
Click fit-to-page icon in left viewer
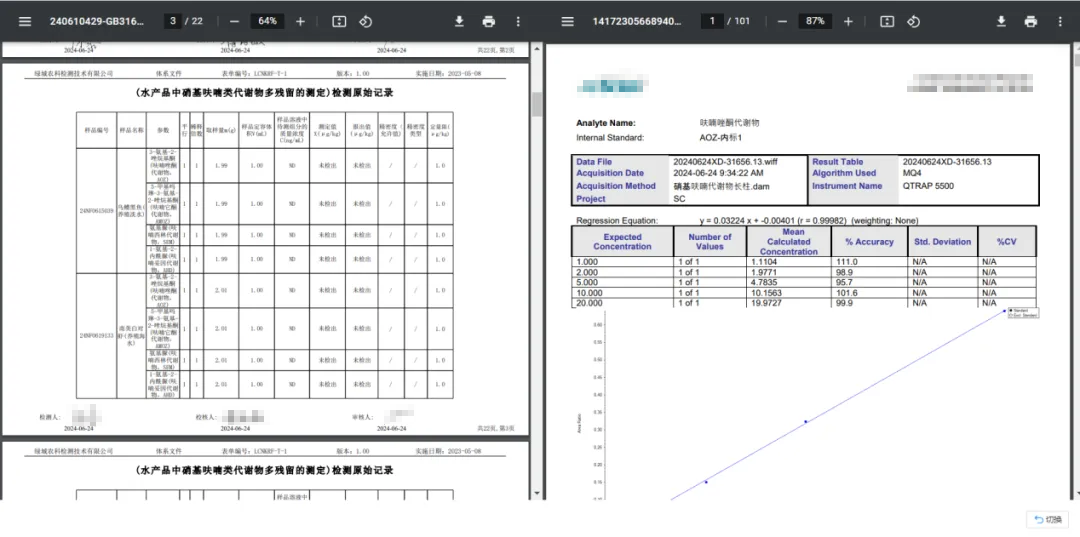click(339, 21)
